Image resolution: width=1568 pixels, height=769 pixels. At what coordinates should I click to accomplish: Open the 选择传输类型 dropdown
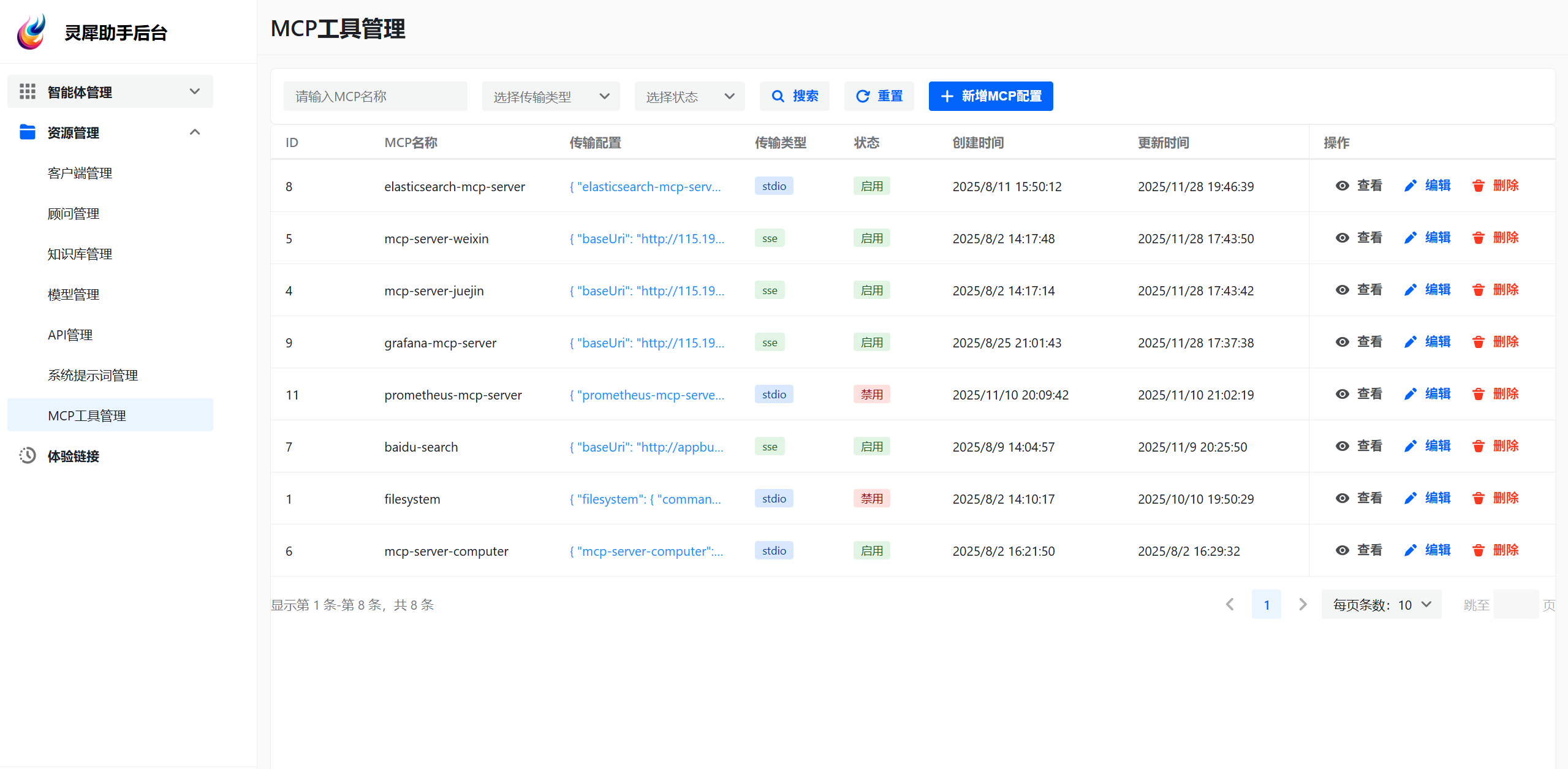550,96
